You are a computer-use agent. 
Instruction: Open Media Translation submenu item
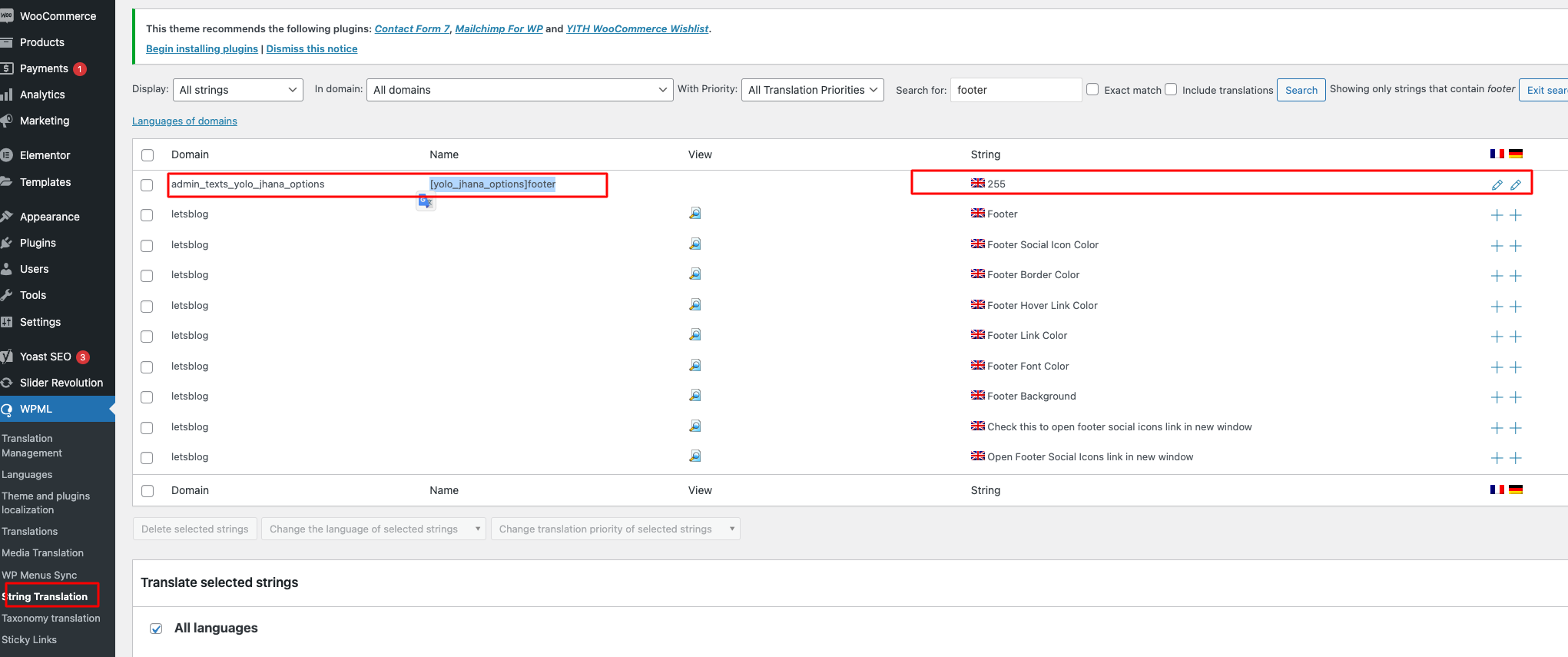pos(42,552)
